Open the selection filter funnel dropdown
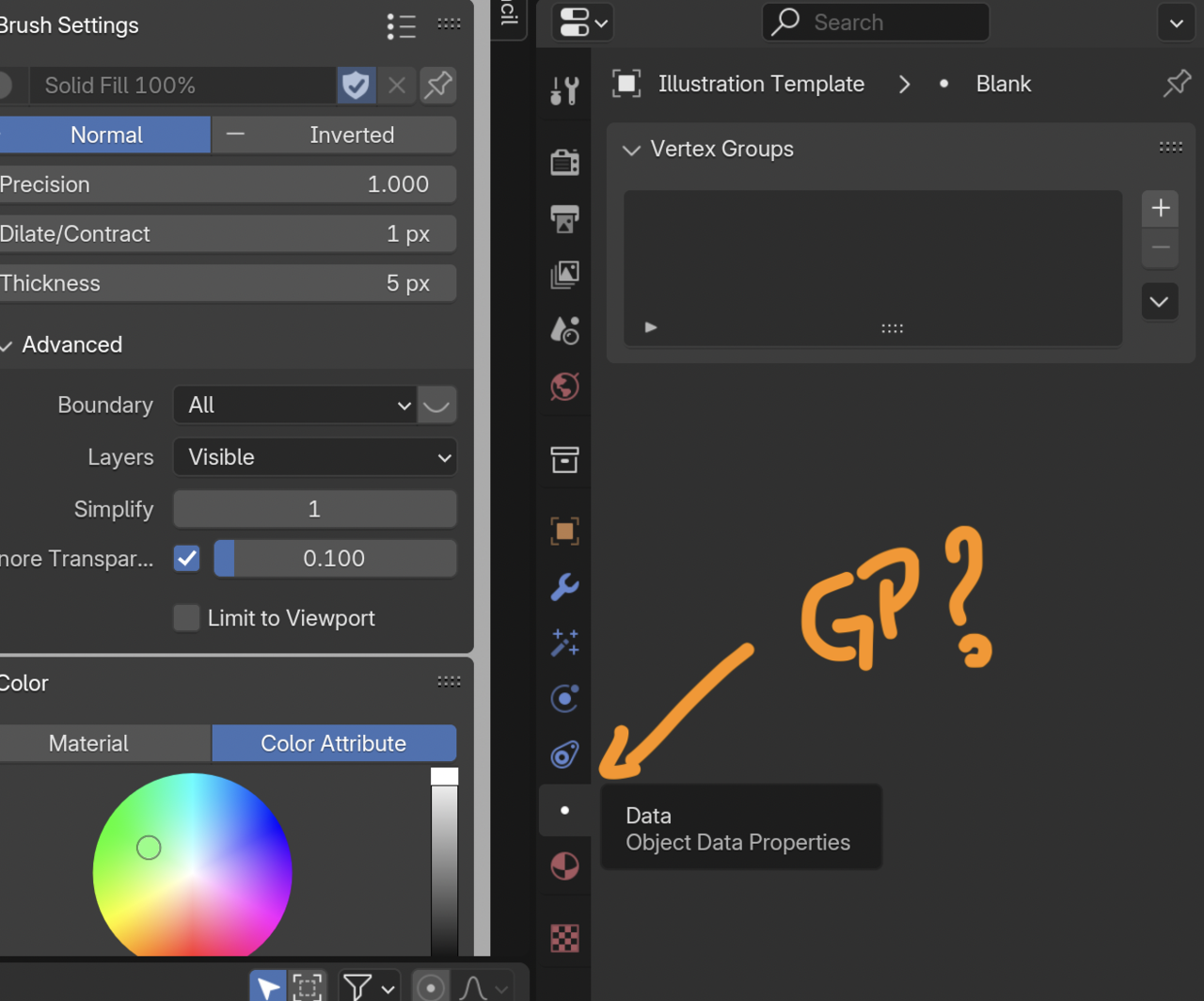The image size is (1204, 1001). pos(369,987)
